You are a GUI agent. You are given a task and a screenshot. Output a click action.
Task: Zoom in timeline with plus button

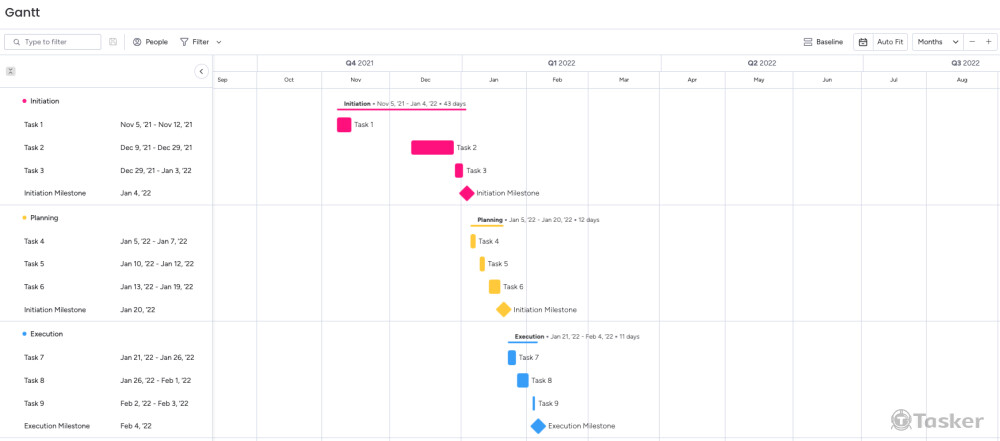point(989,42)
